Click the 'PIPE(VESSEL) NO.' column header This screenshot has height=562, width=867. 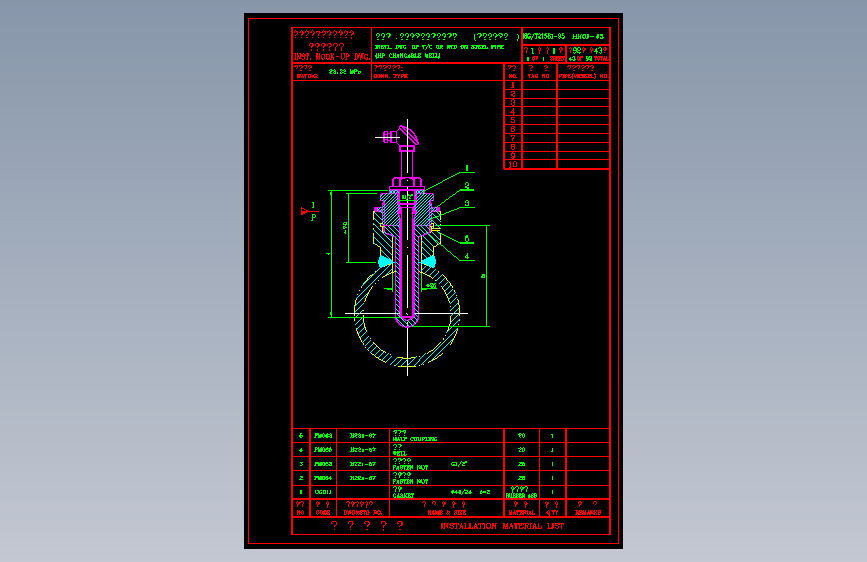[x=583, y=76]
